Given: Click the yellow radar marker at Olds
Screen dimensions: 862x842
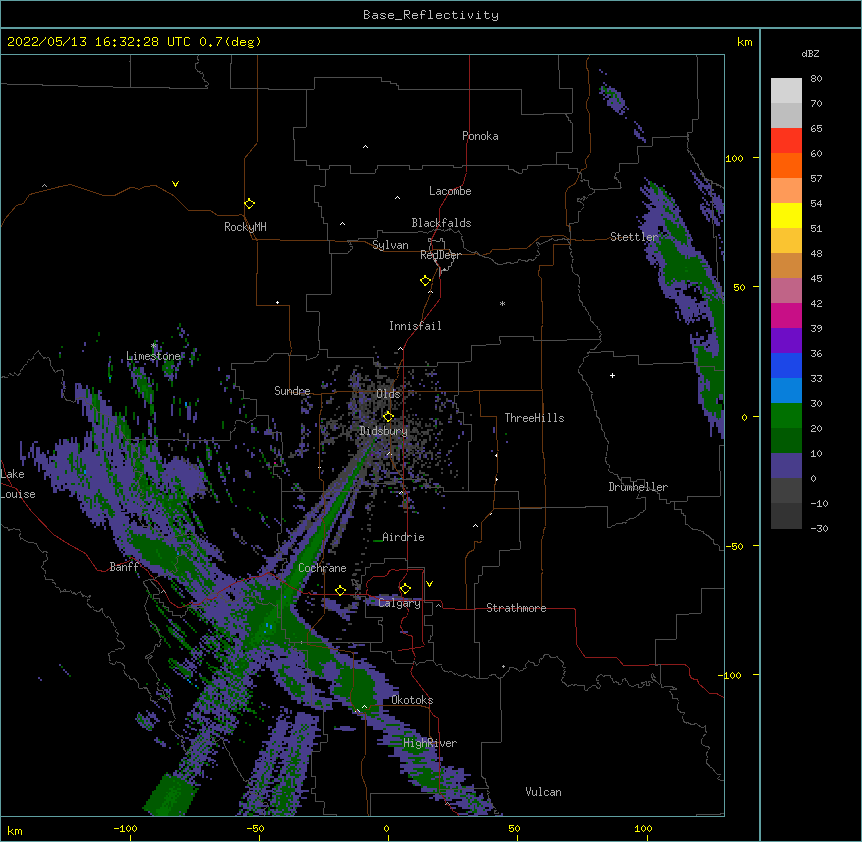Looking at the screenshot, I should pyautogui.click(x=388, y=416).
